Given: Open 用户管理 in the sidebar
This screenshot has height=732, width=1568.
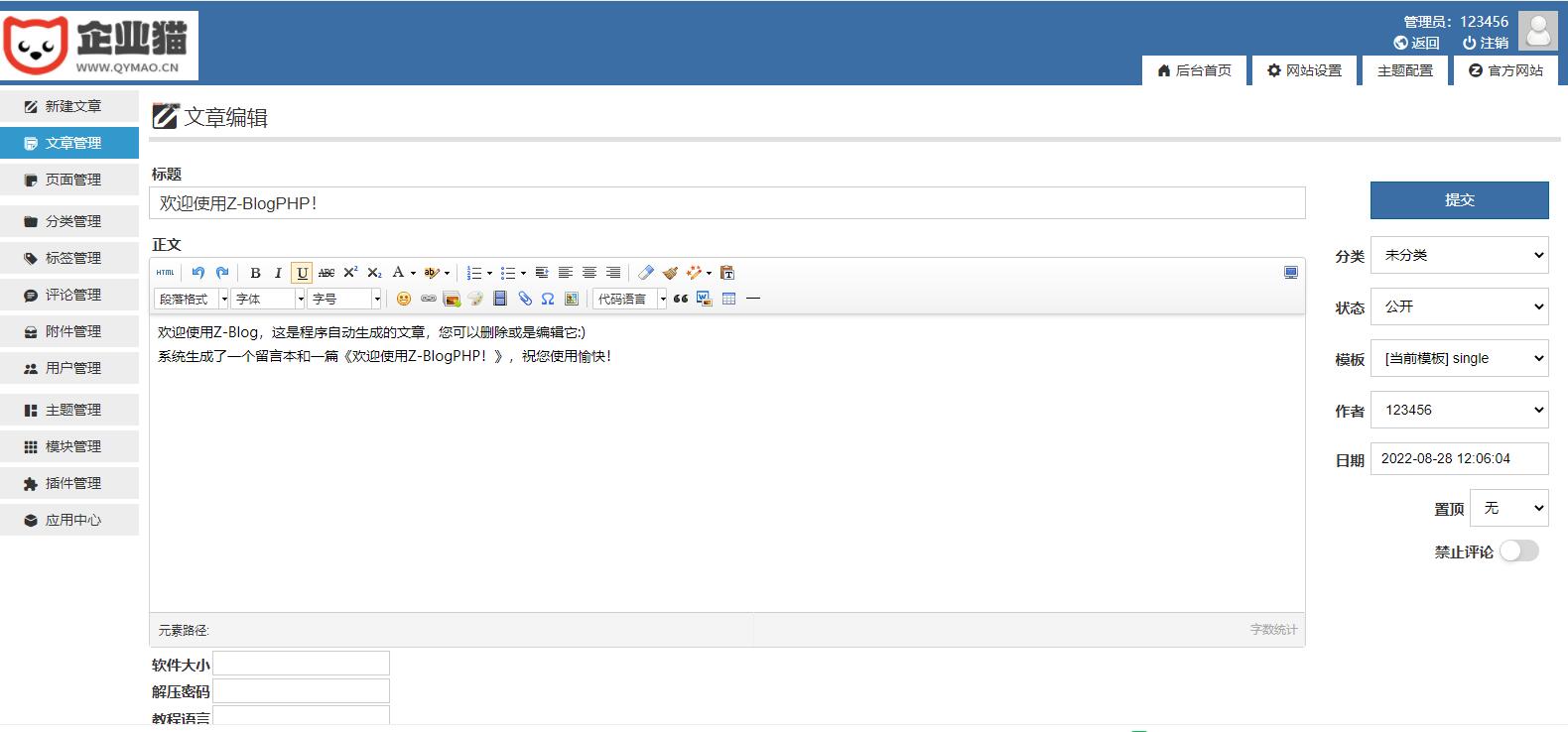Looking at the screenshot, I should pos(69,368).
